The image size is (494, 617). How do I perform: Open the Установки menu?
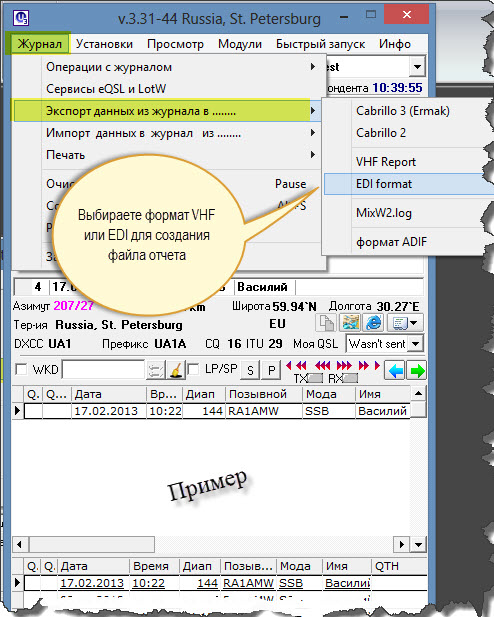[x=104, y=44]
